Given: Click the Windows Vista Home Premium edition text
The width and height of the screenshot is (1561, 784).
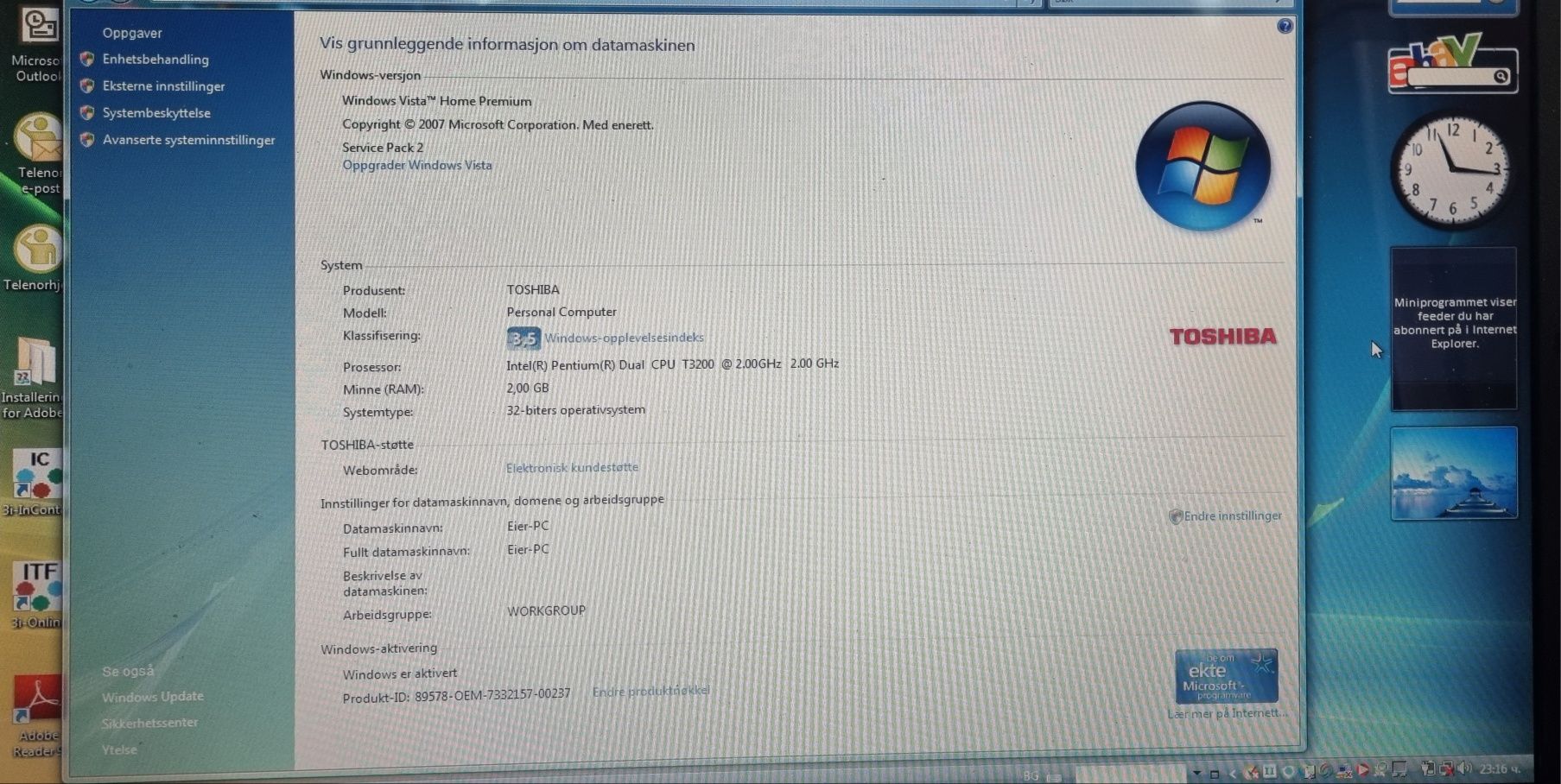Looking at the screenshot, I should click(437, 101).
